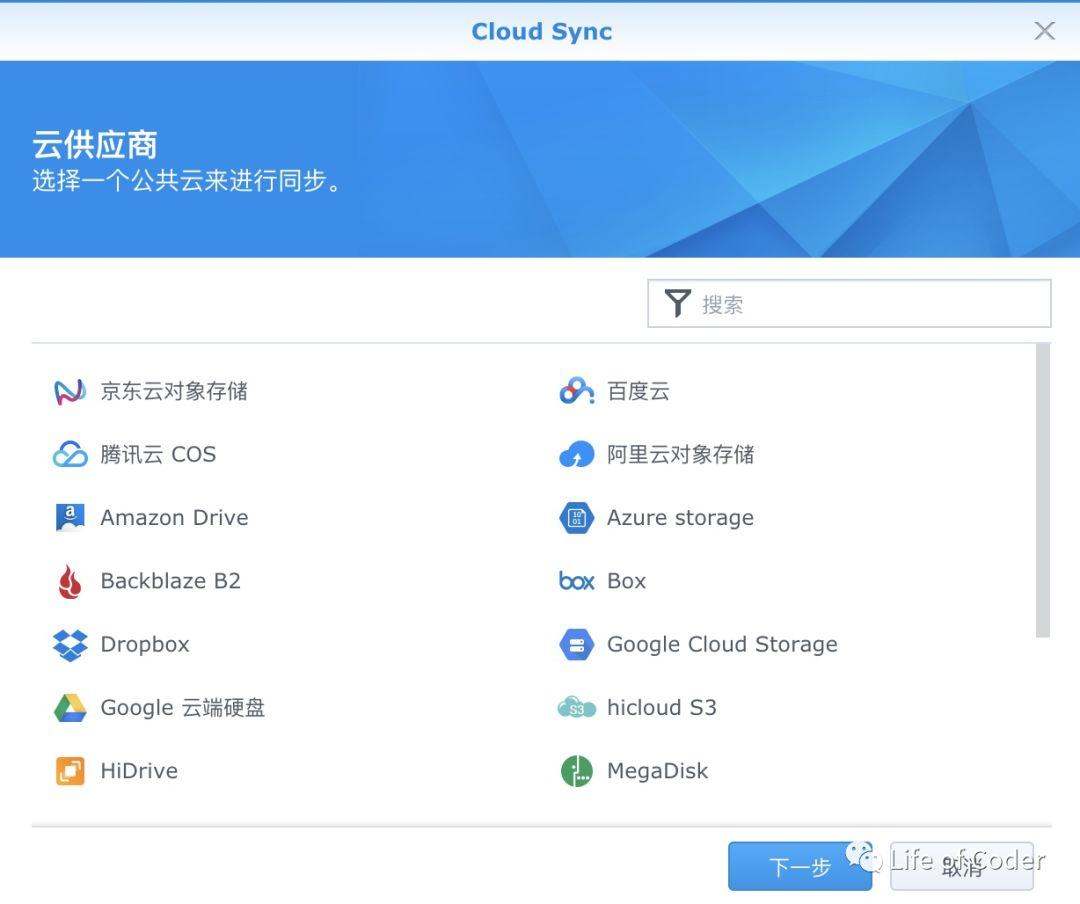Image resolution: width=1080 pixels, height=904 pixels.
Task: Click the Dropbox logo icon
Action: pyautogui.click(x=70, y=645)
